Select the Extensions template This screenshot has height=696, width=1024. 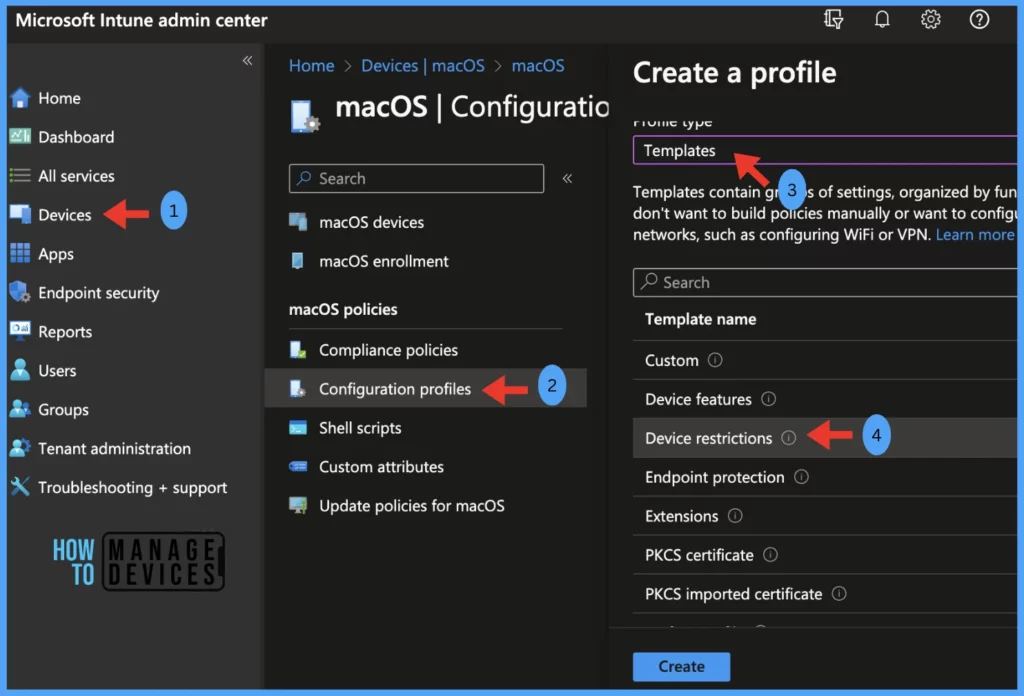pyautogui.click(x=825, y=516)
